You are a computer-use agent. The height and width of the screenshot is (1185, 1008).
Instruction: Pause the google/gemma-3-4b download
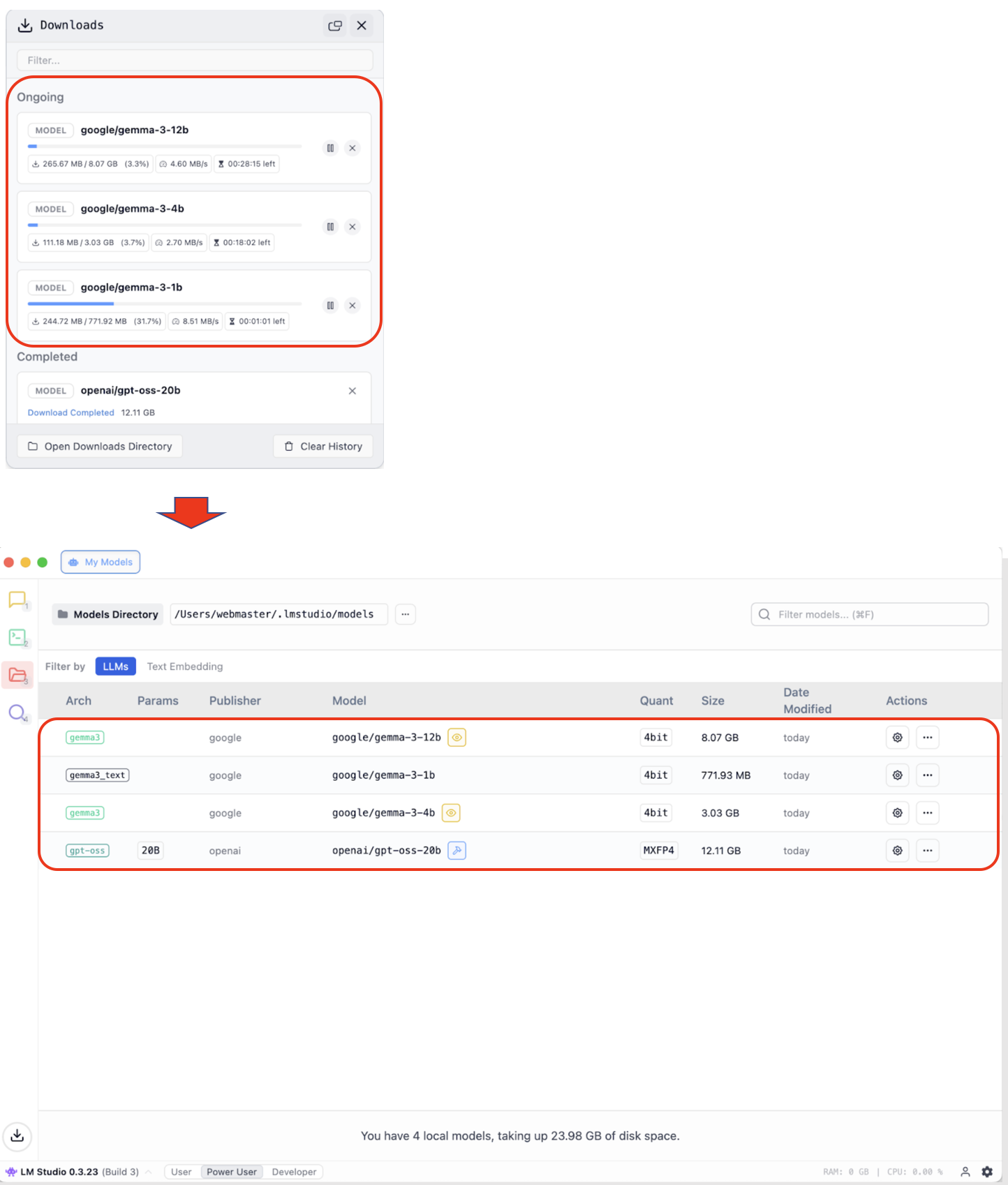coord(330,227)
